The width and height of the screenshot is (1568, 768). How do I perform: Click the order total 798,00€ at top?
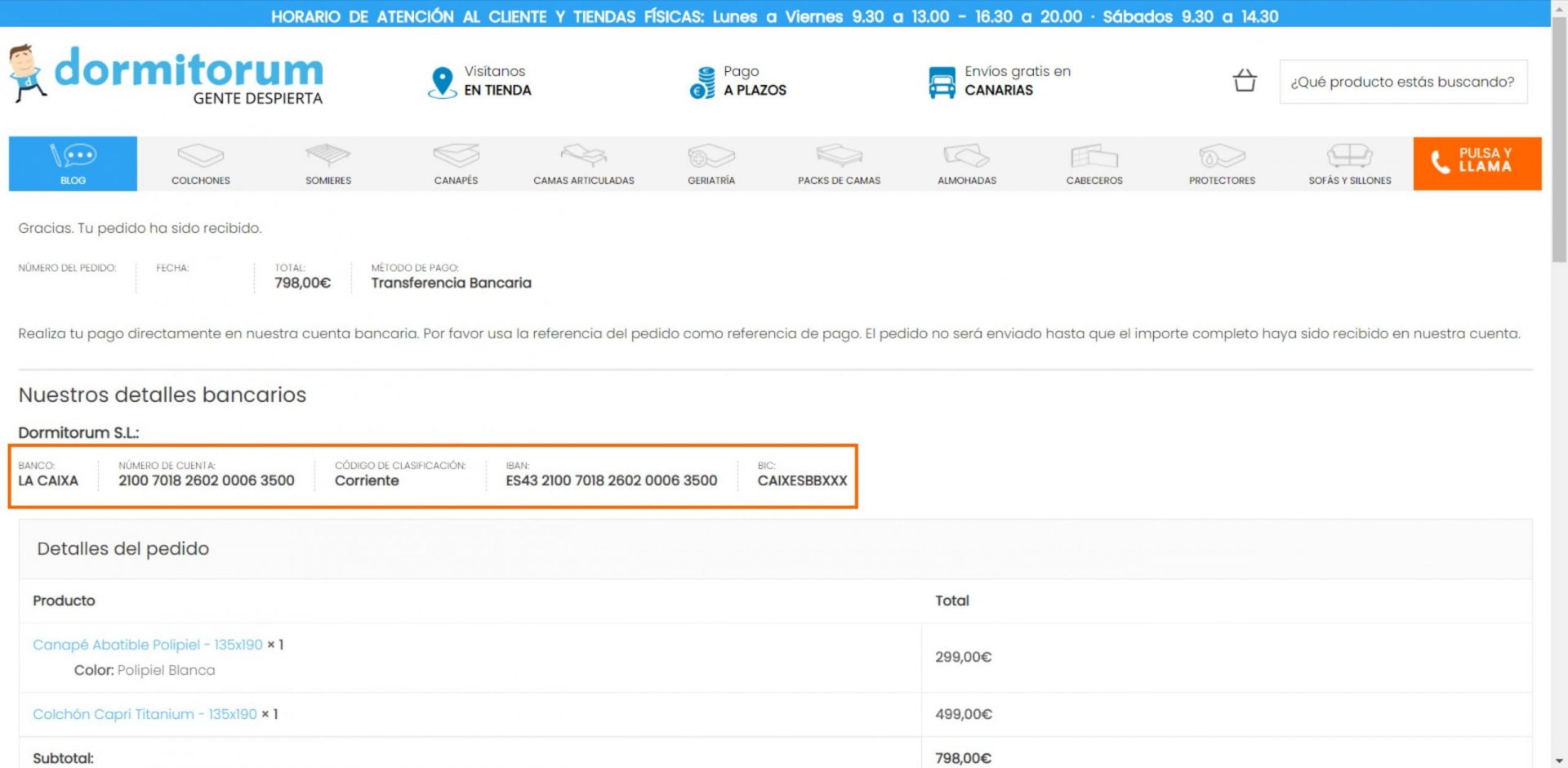click(x=302, y=283)
